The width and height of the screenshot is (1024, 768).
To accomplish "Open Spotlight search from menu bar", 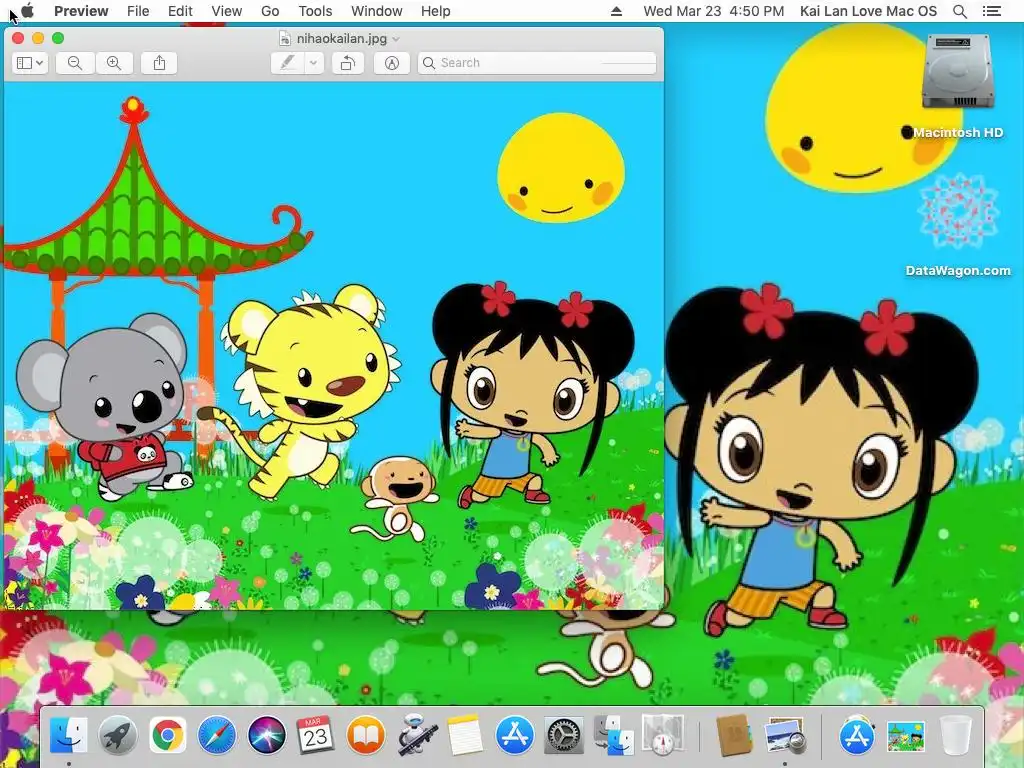I will tap(960, 11).
